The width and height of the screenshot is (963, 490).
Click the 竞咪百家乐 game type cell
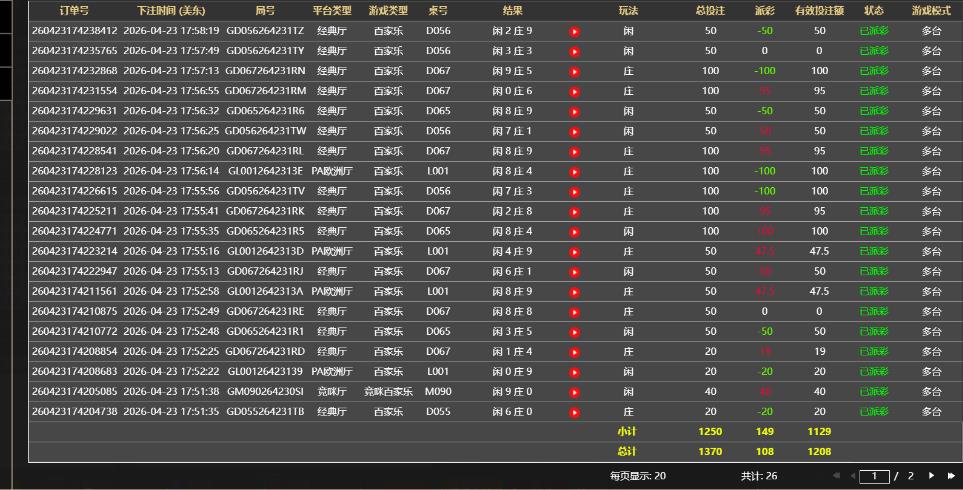click(x=388, y=391)
